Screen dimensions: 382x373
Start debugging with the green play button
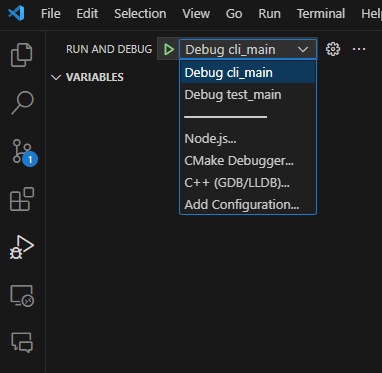coord(169,50)
